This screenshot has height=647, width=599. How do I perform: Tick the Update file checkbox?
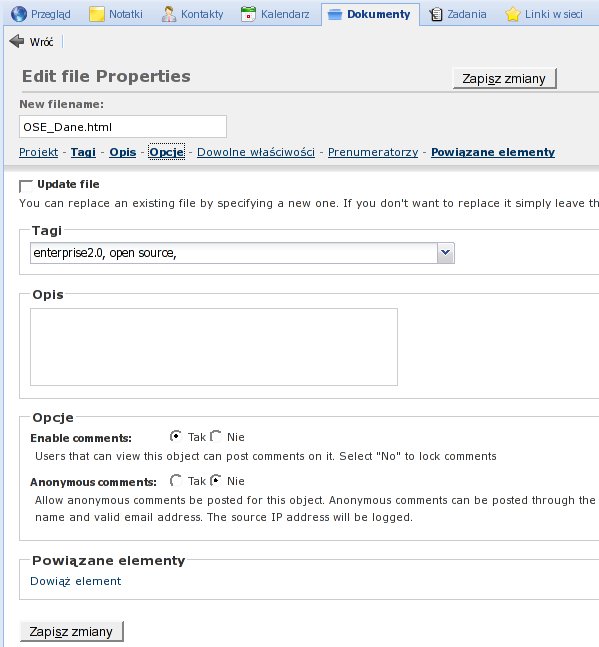[26, 186]
